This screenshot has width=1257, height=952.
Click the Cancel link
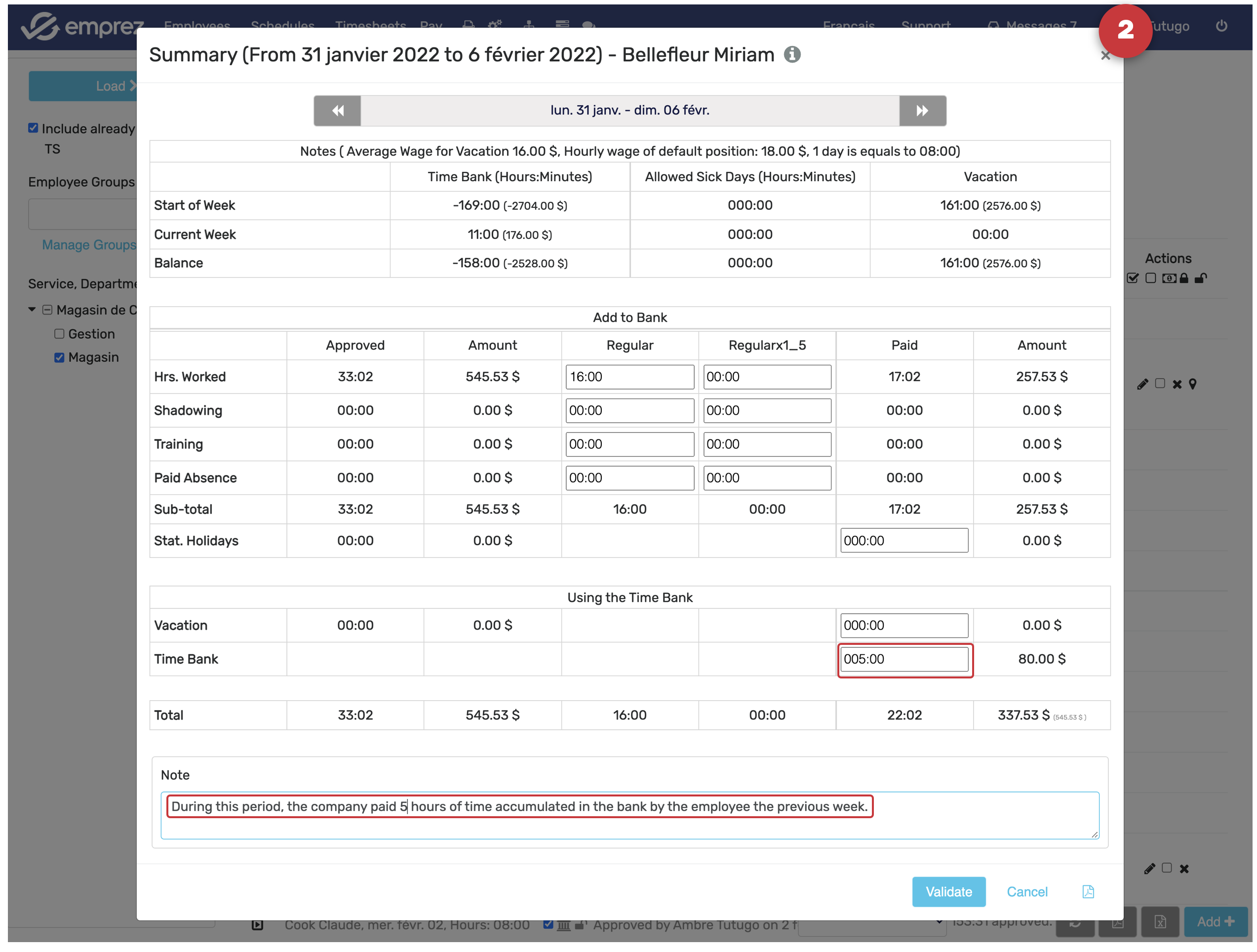click(1027, 891)
